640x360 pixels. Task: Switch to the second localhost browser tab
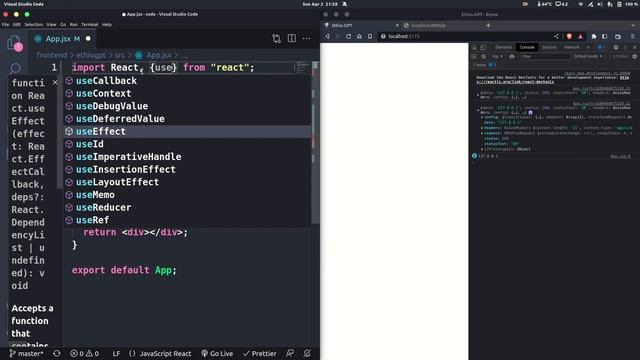[442, 25]
